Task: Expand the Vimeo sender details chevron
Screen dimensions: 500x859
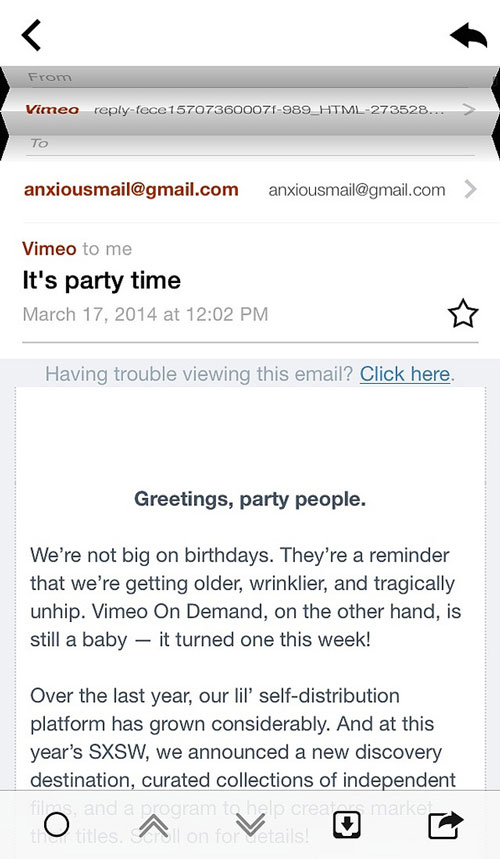Action: (x=468, y=110)
